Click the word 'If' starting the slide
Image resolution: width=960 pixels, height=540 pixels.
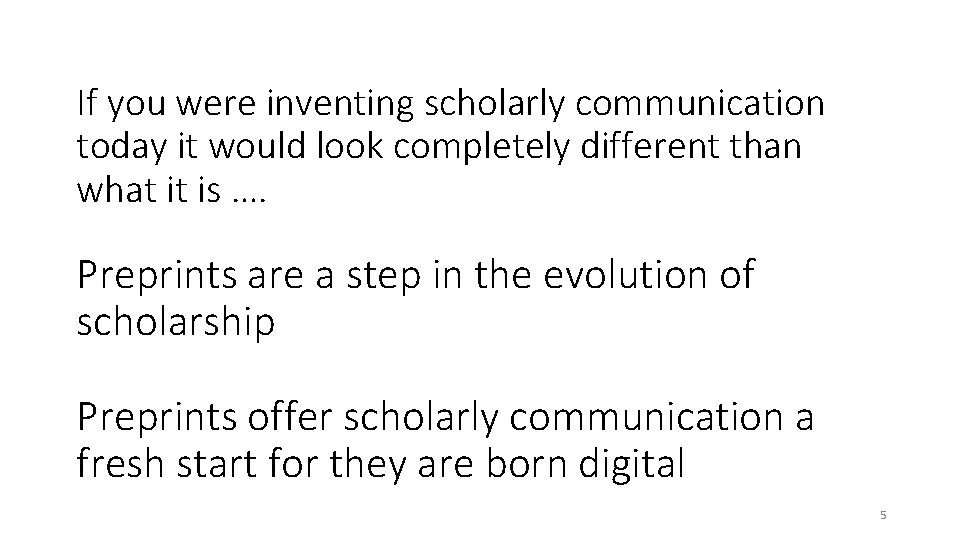point(87,102)
